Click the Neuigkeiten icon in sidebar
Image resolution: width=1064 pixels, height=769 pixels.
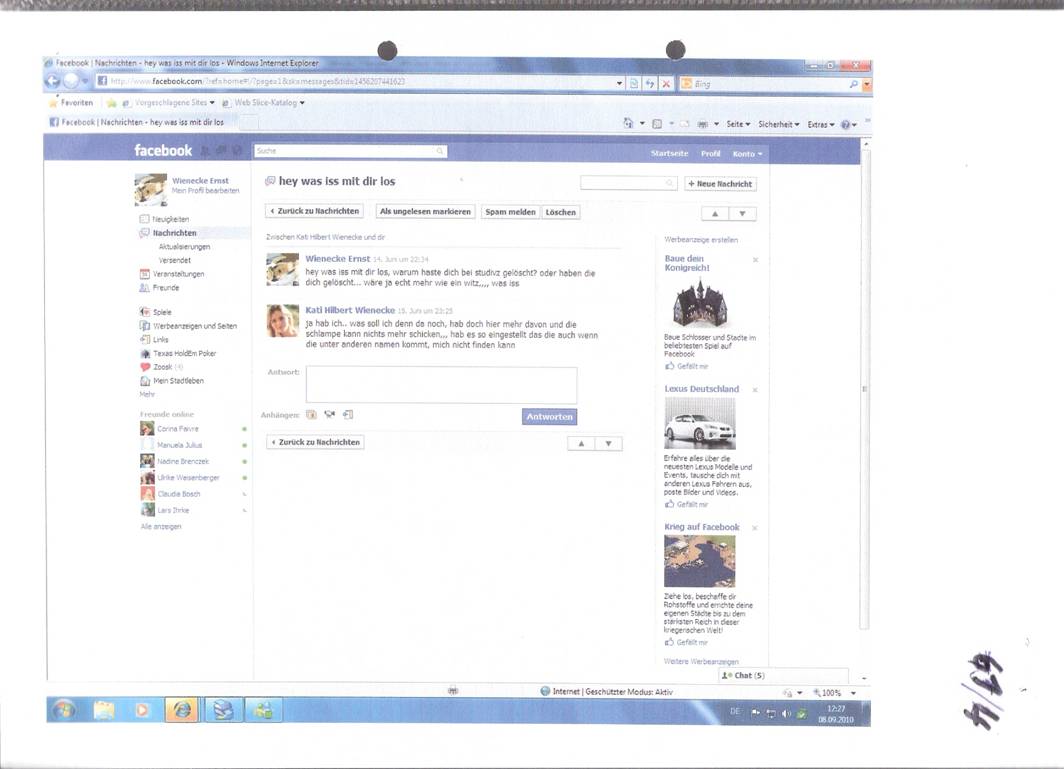145,219
